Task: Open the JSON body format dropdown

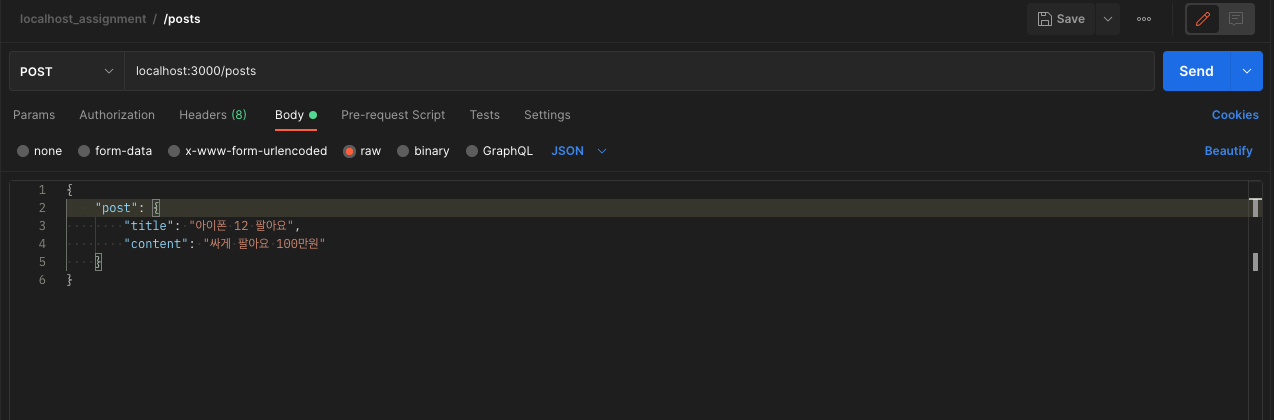Action: [x=579, y=151]
